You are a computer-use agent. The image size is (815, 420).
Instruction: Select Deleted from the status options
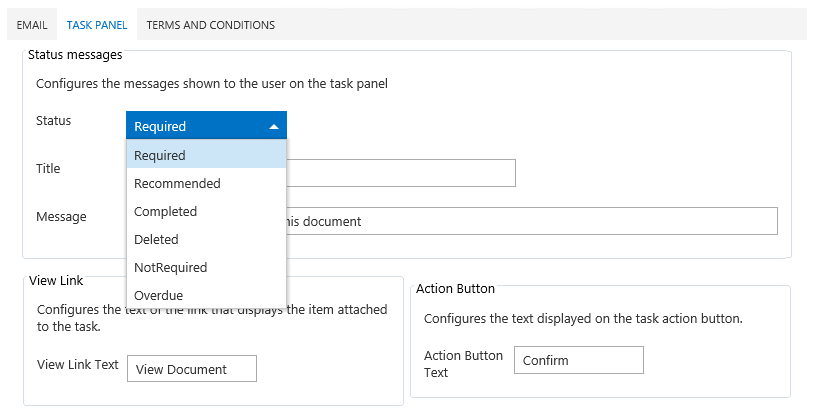[x=206, y=239]
